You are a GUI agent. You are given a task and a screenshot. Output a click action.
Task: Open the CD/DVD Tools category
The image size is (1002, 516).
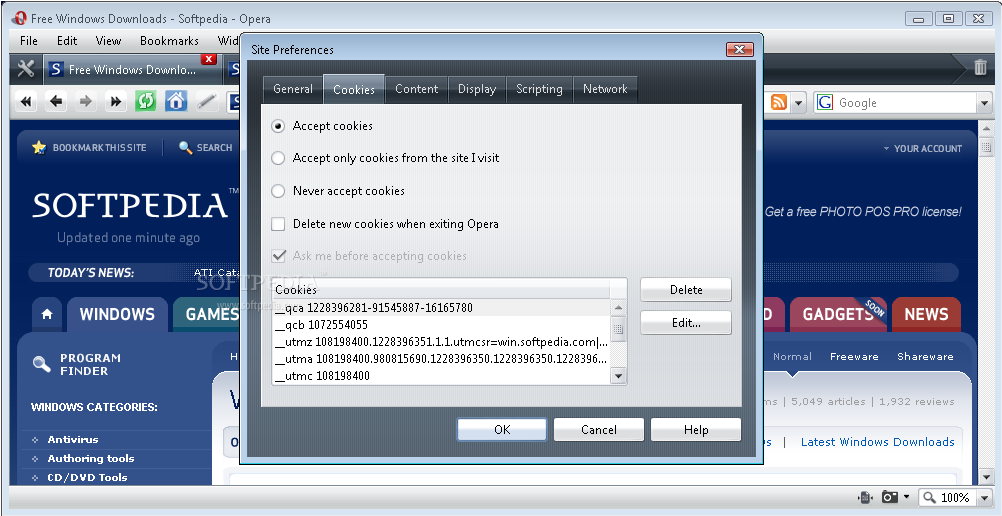[87, 477]
